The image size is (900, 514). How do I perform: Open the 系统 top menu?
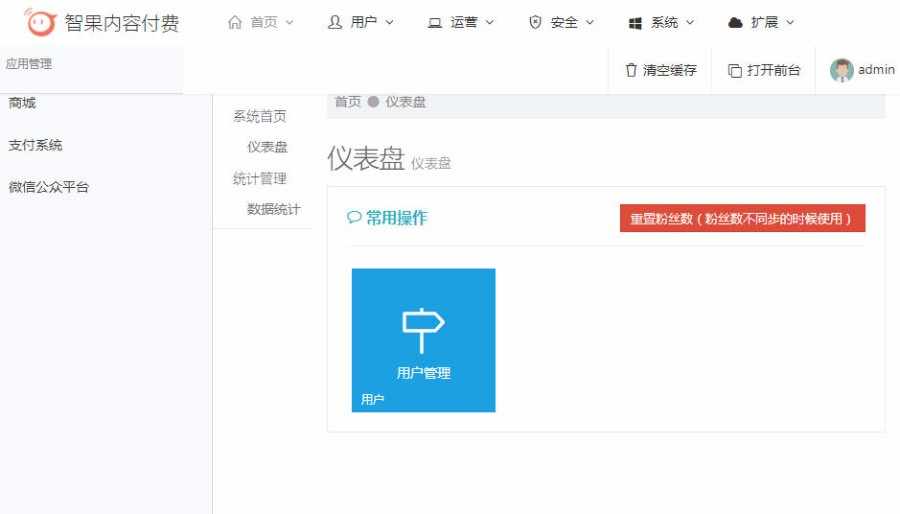pos(661,22)
